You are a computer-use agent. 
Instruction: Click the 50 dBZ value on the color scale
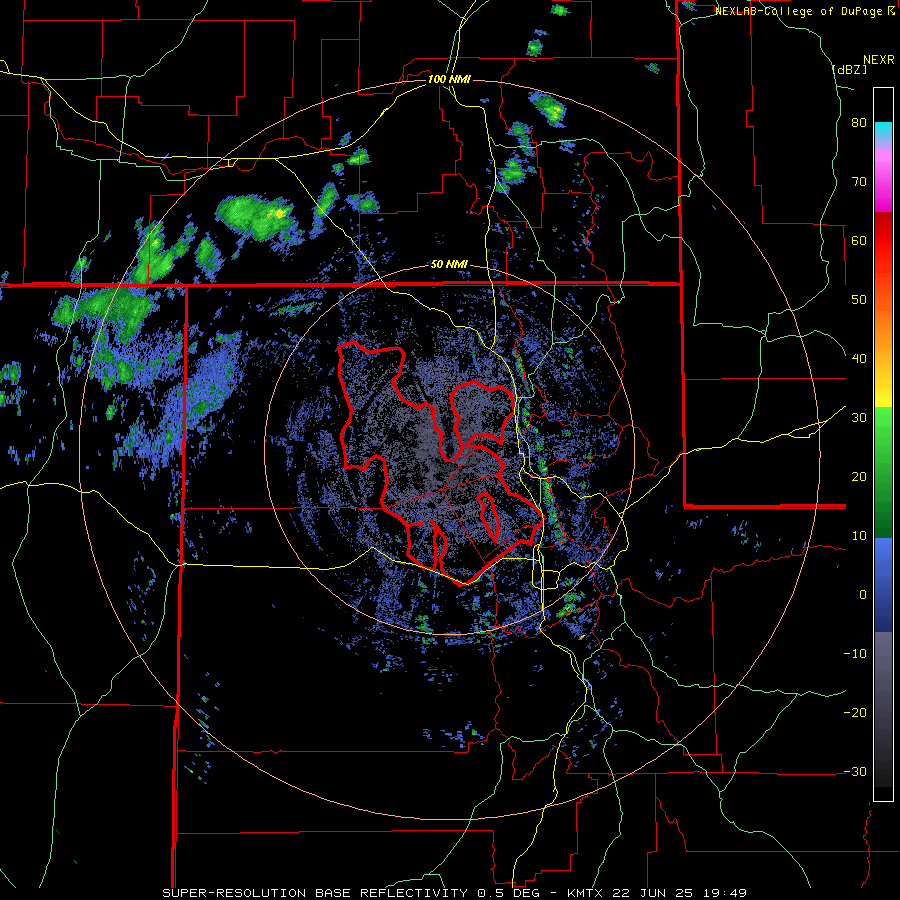click(859, 300)
